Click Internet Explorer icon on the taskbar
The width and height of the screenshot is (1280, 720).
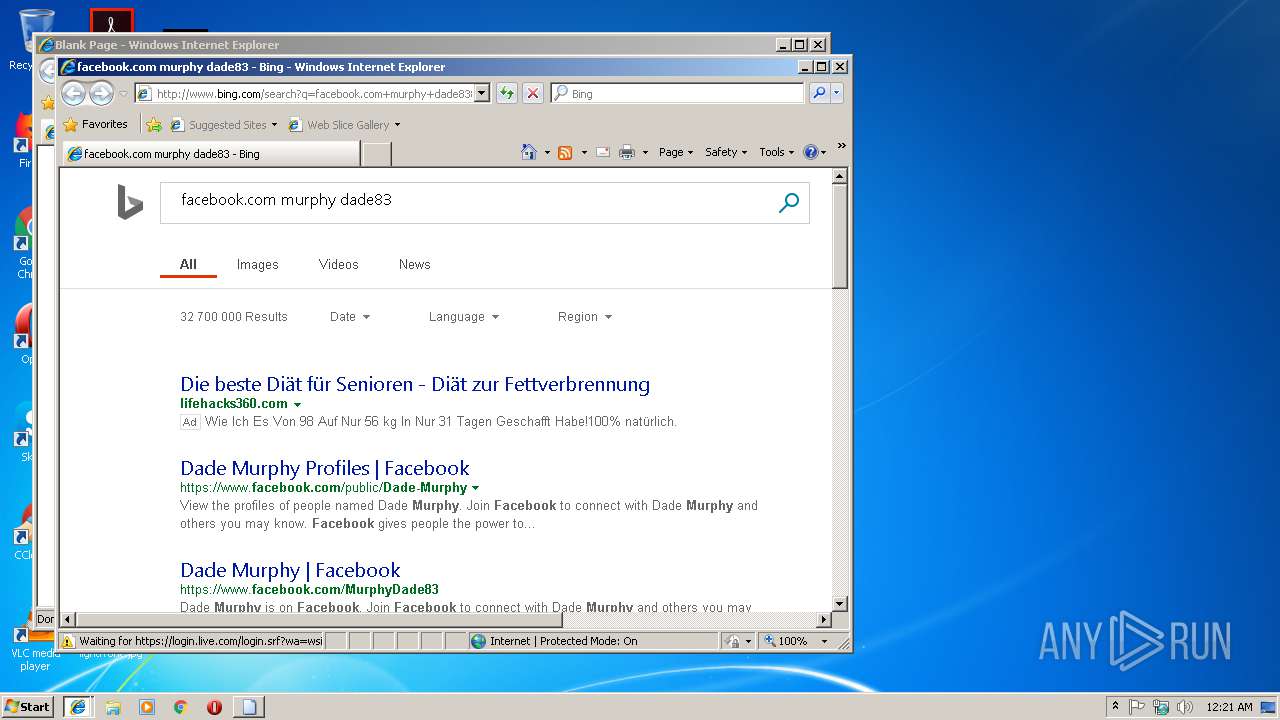pyautogui.click(x=78, y=706)
